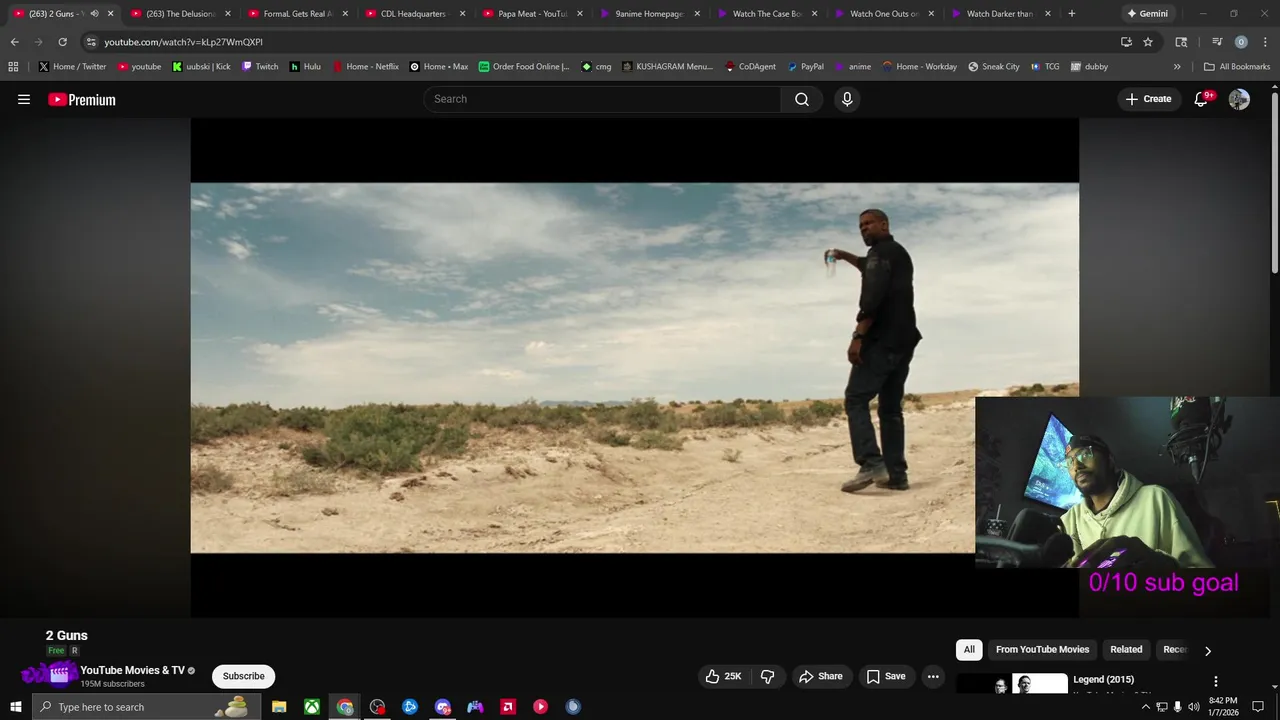
Task: Open options for the Legend (2015) suggestion
Action: 1216,681
